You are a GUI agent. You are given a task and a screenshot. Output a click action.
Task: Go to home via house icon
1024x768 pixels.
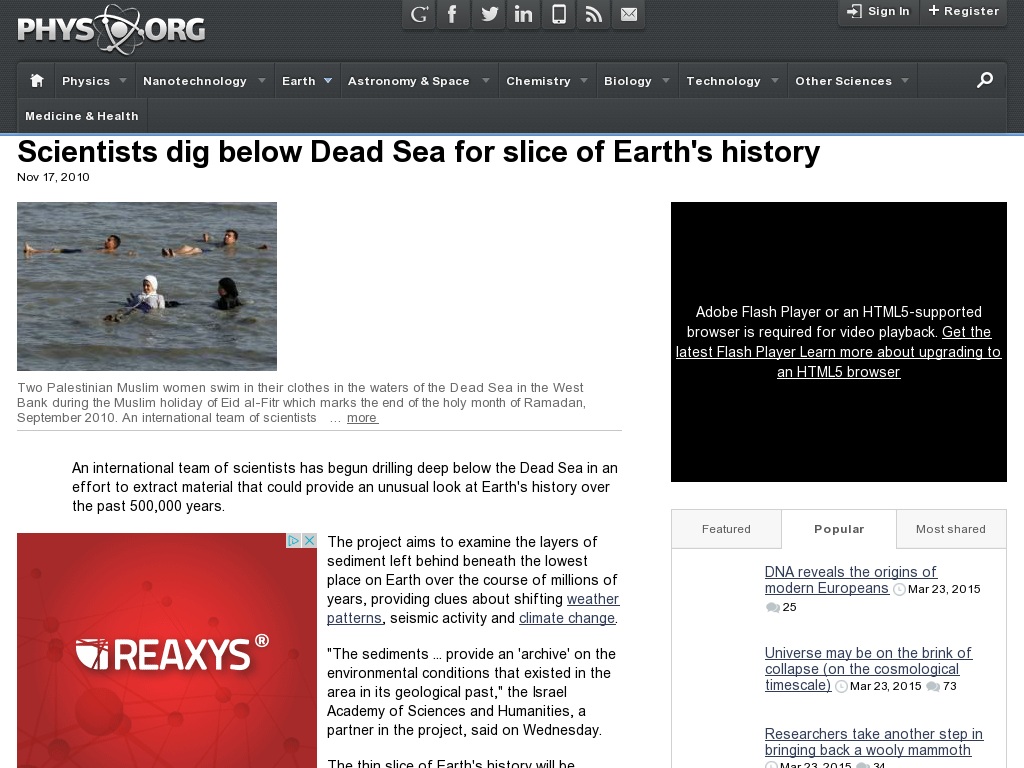tap(37, 80)
